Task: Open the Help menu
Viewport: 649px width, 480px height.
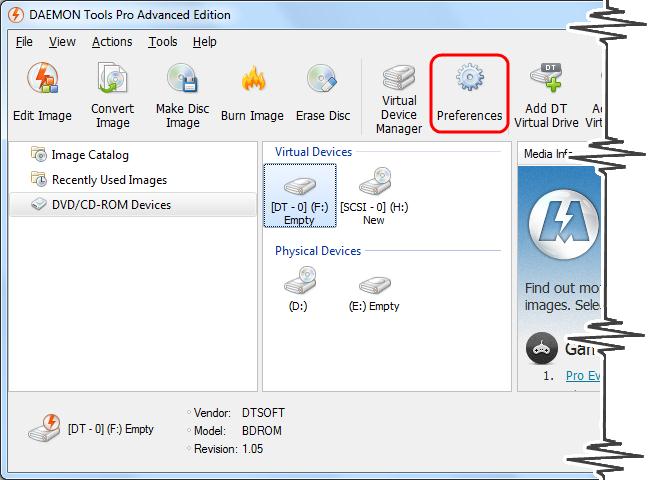Action: coord(204,42)
